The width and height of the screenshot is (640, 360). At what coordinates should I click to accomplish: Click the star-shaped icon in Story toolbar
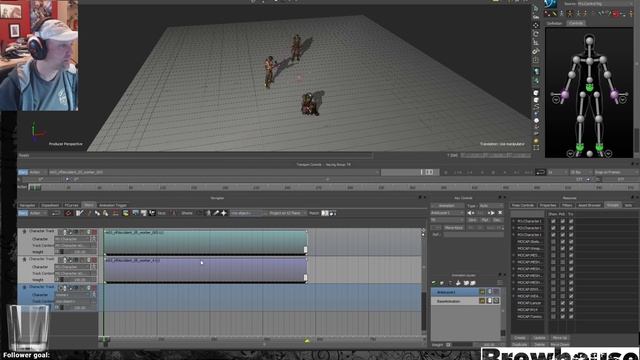224,213
